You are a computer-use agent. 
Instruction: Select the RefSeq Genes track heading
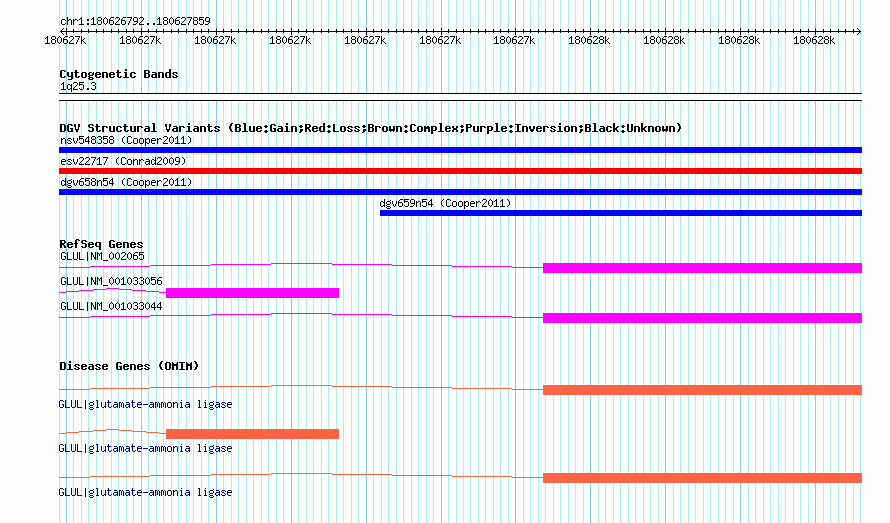101,244
